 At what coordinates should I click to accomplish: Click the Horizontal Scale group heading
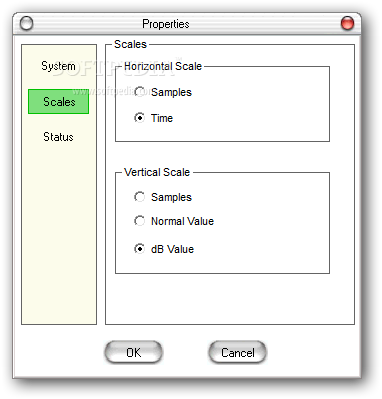point(163,66)
